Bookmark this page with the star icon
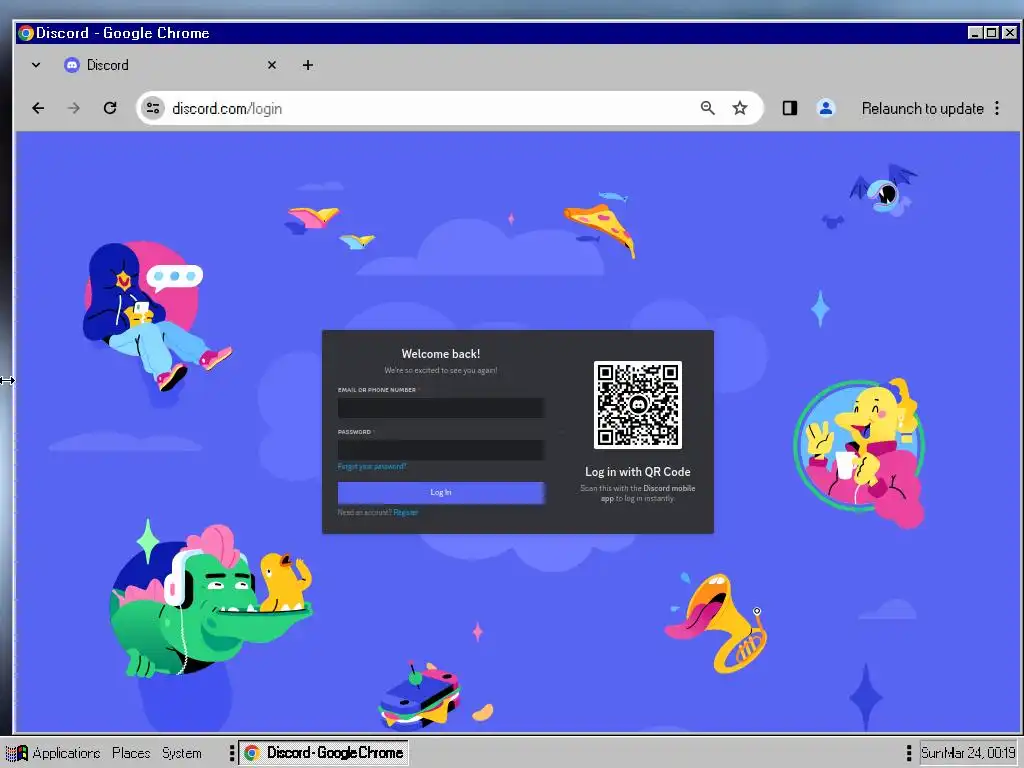Image resolution: width=1024 pixels, height=768 pixels. tap(739, 108)
